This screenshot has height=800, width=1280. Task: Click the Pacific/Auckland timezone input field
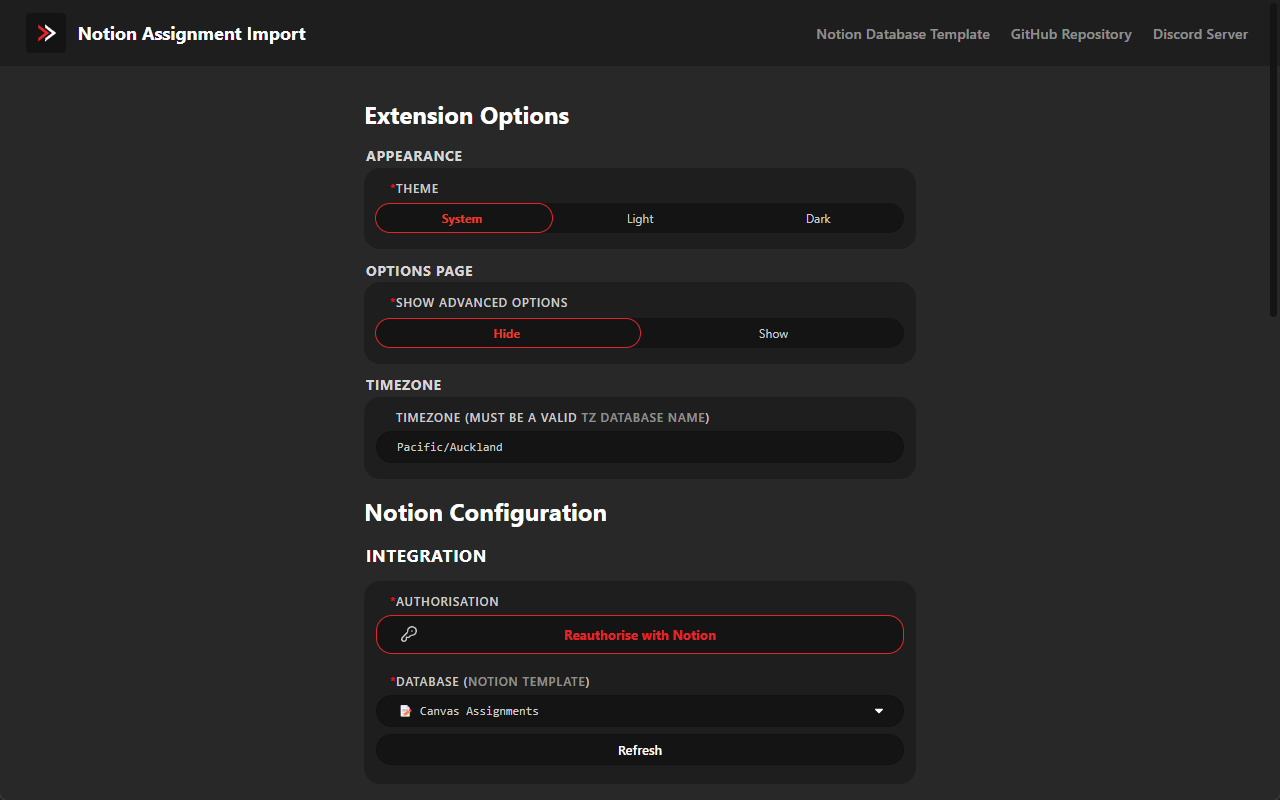pyautogui.click(x=640, y=446)
